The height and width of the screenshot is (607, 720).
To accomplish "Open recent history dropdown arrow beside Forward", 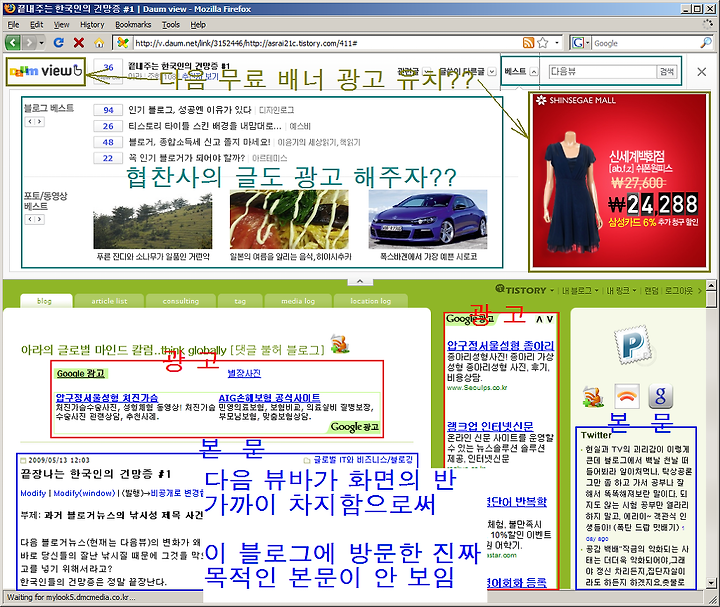I will click(x=42, y=43).
